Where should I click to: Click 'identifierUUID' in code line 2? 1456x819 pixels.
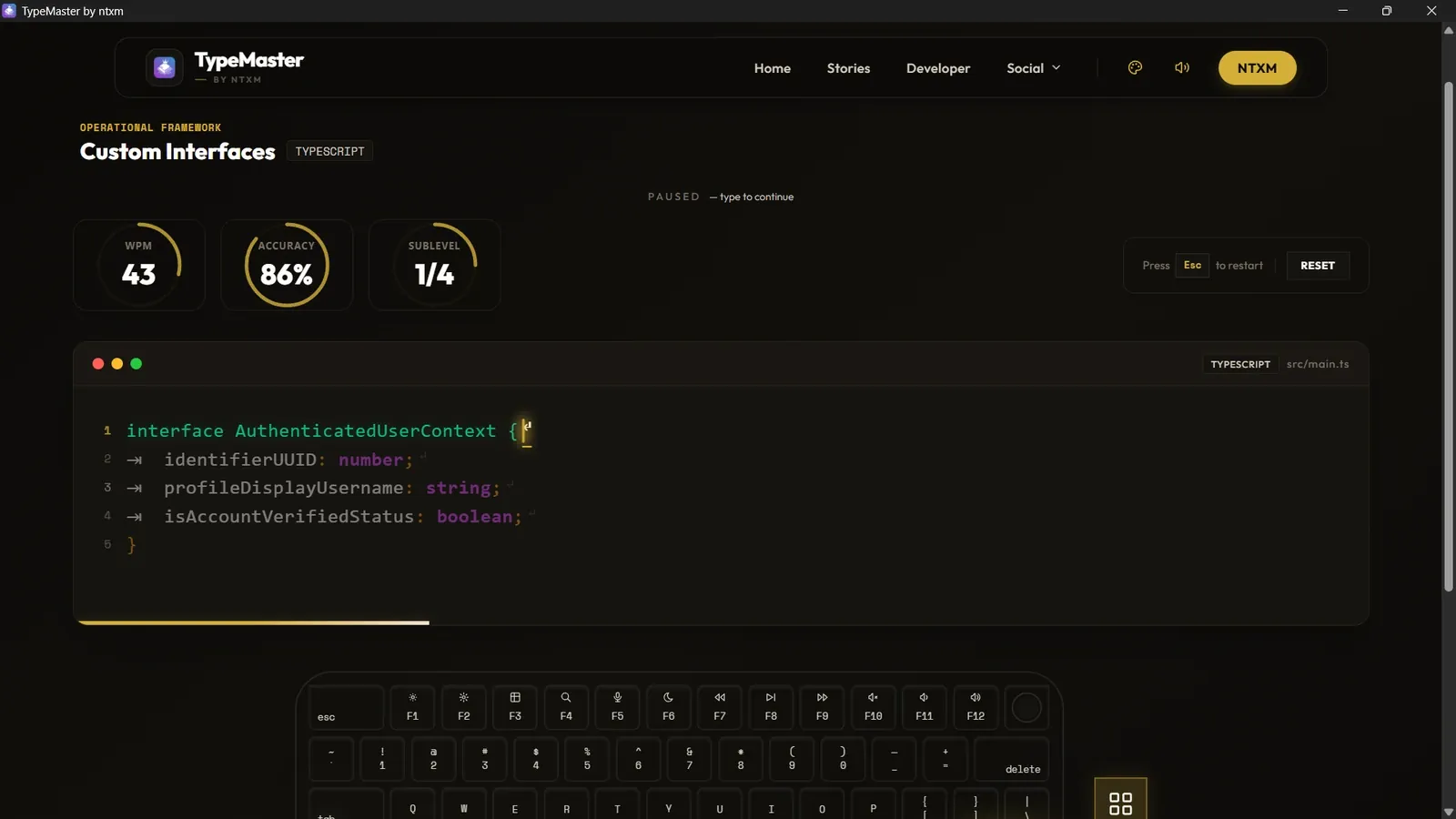click(x=240, y=460)
